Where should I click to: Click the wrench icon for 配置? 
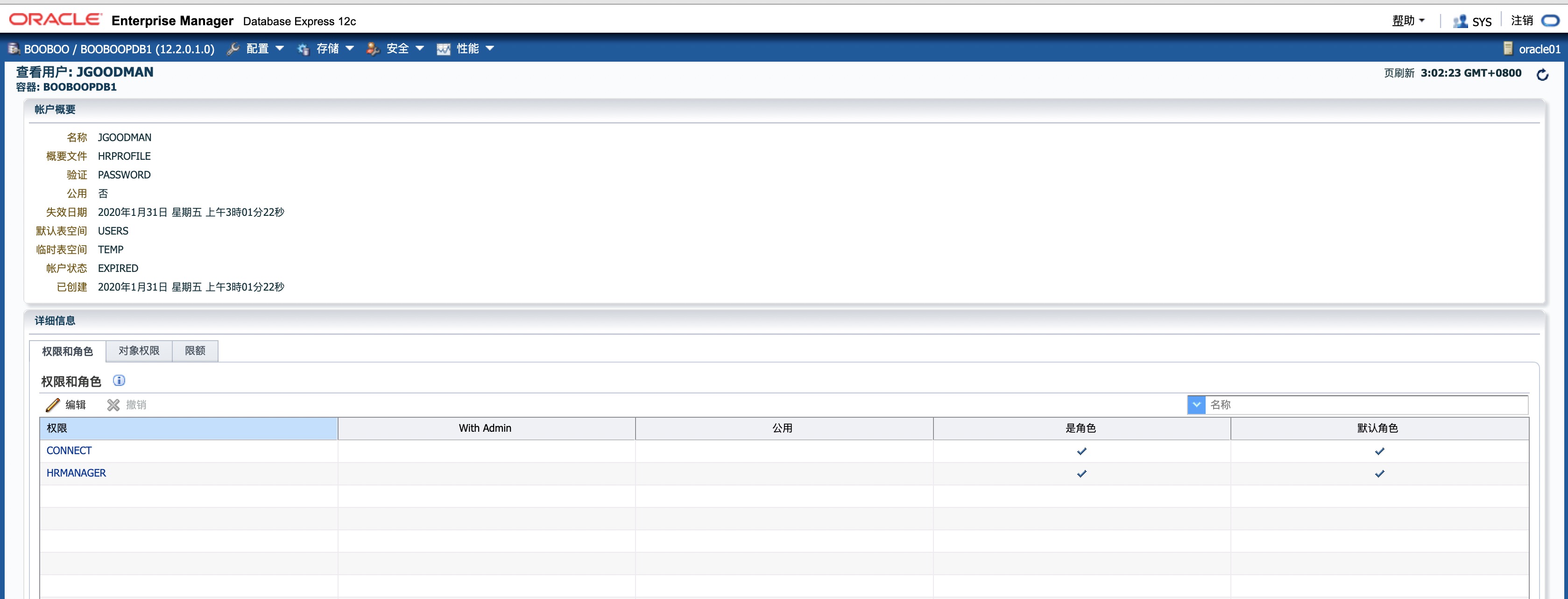(233, 49)
